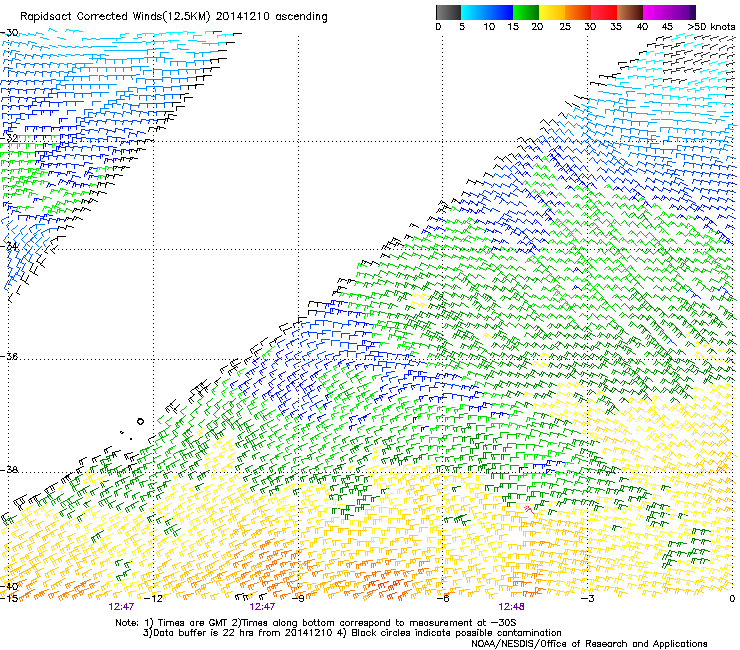Click the -34 latitude axis label
The height and width of the screenshot is (650, 740).
click(x=9, y=246)
